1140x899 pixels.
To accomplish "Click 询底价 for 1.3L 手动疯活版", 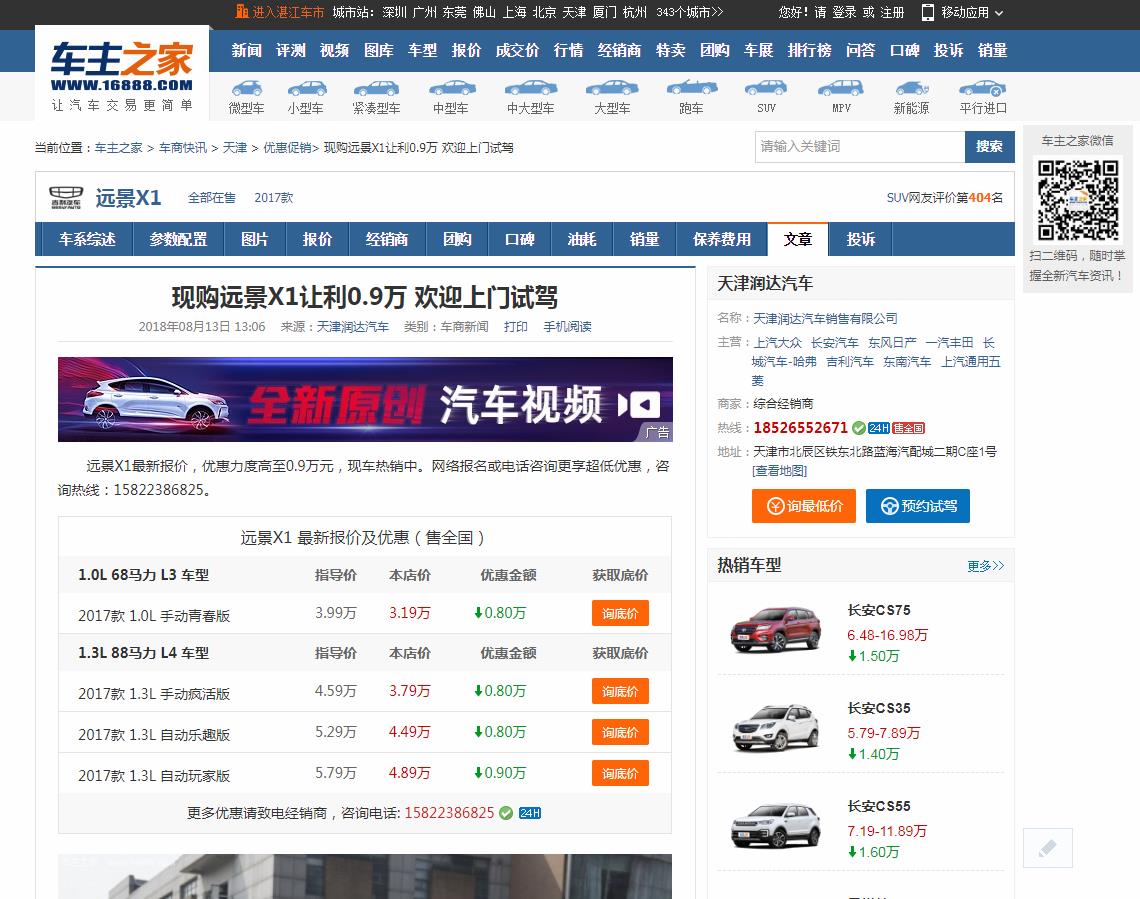I will coord(620,691).
